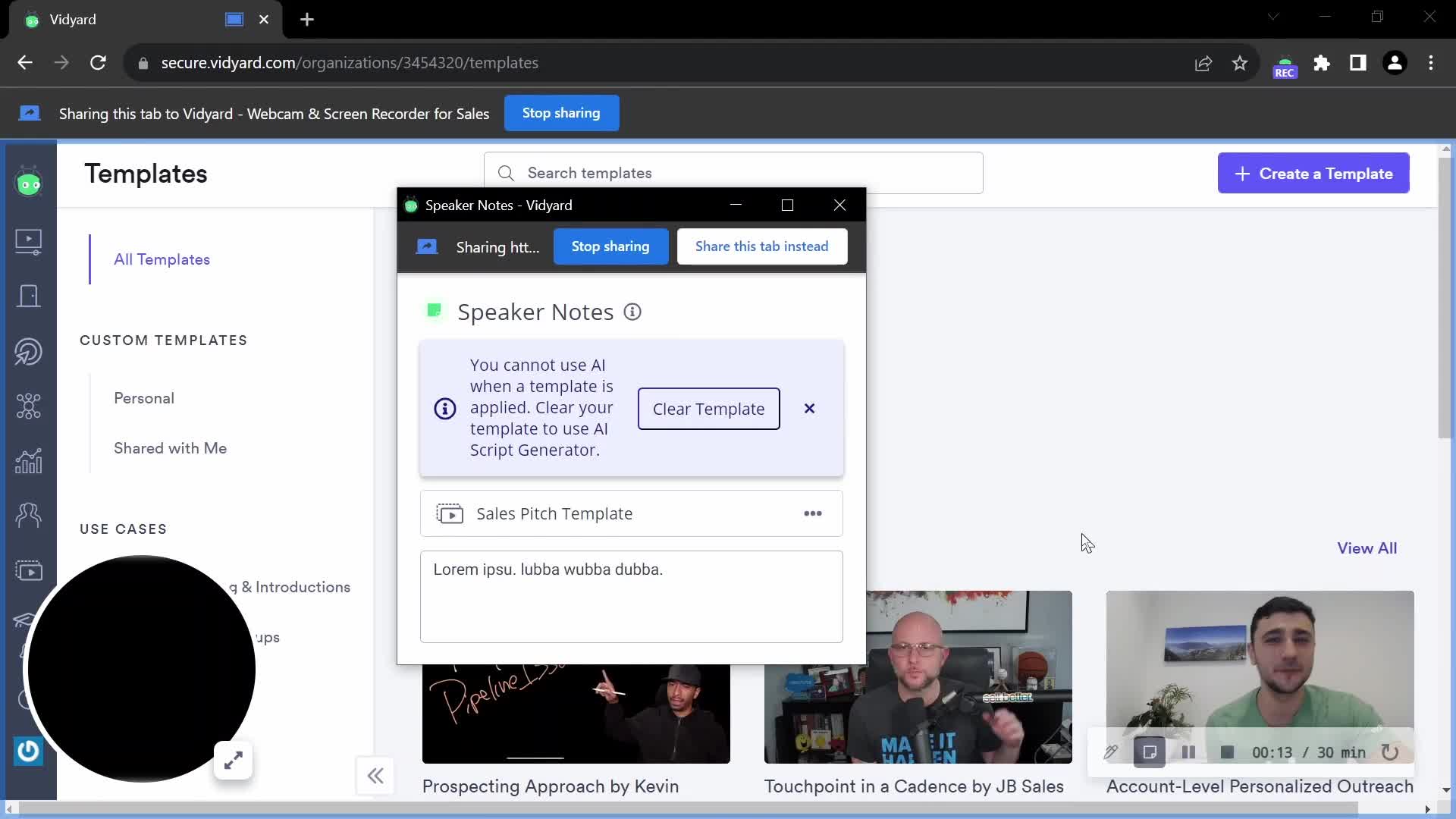
Task: Click Stop sharing in the Speaker Notes window
Action: (610, 246)
